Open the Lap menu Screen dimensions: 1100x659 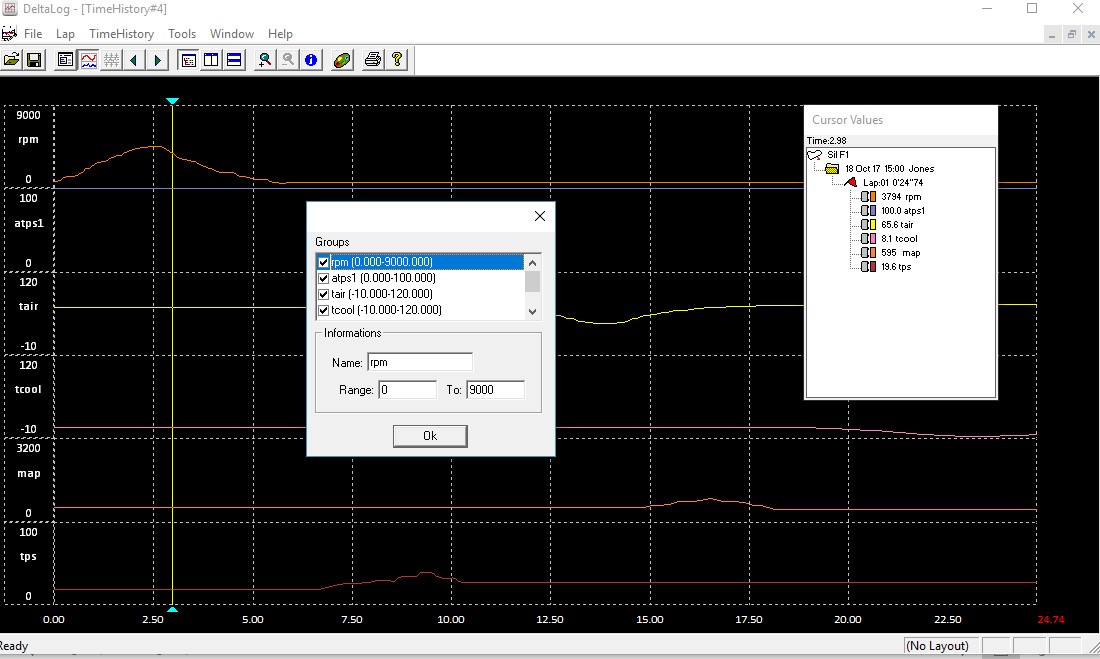click(x=65, y=34)
